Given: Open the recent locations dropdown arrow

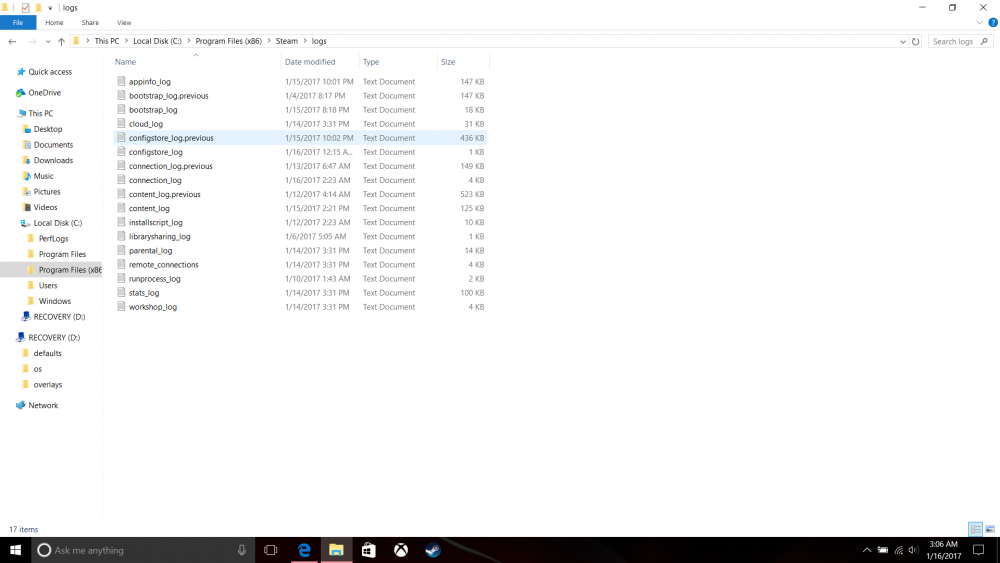Looking at the screenshot, I should click(x=48, y=41).
